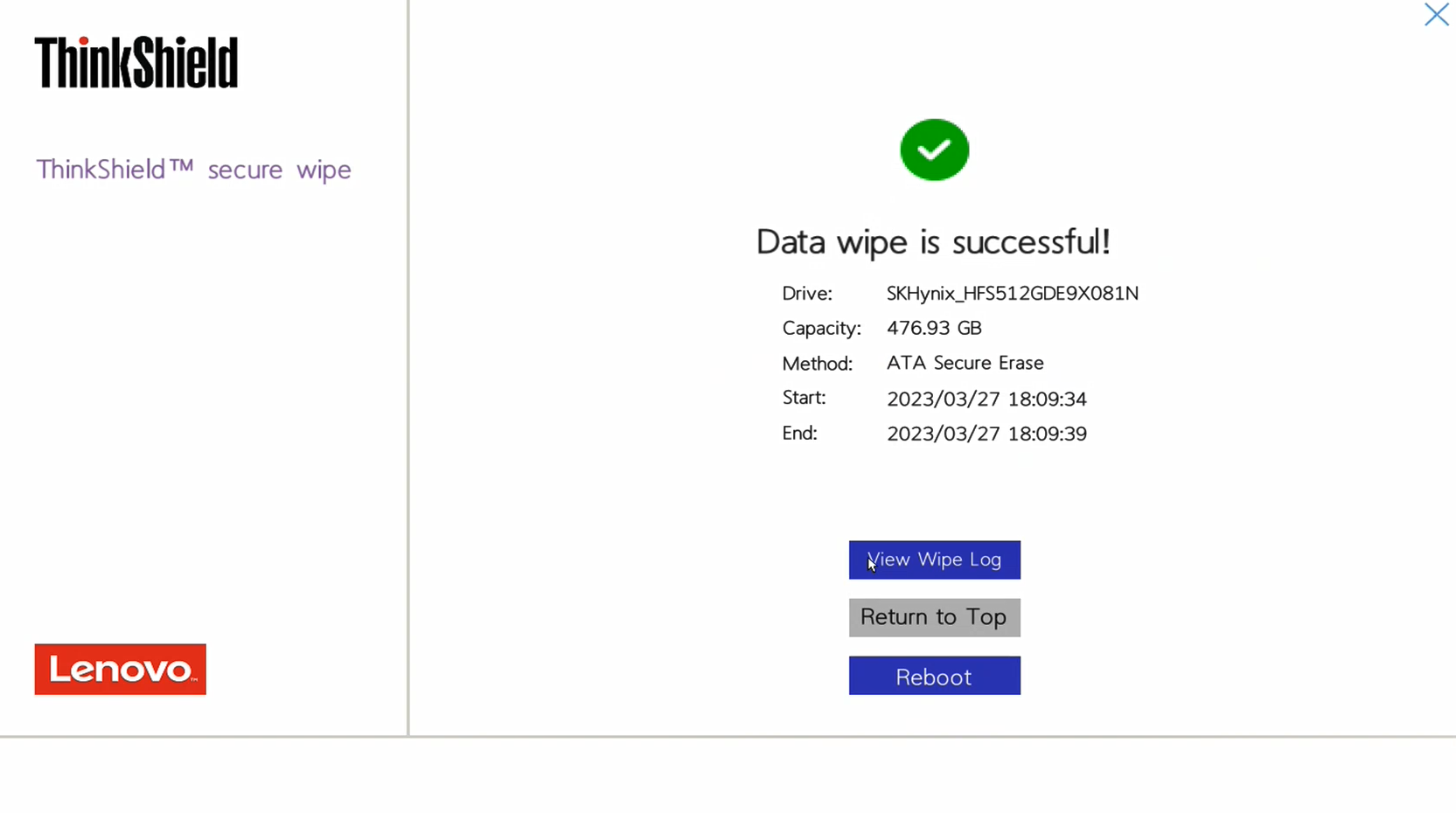Open the View Wipe Log button
Viewport: 1456px width, 813px height.
point(934,559)
